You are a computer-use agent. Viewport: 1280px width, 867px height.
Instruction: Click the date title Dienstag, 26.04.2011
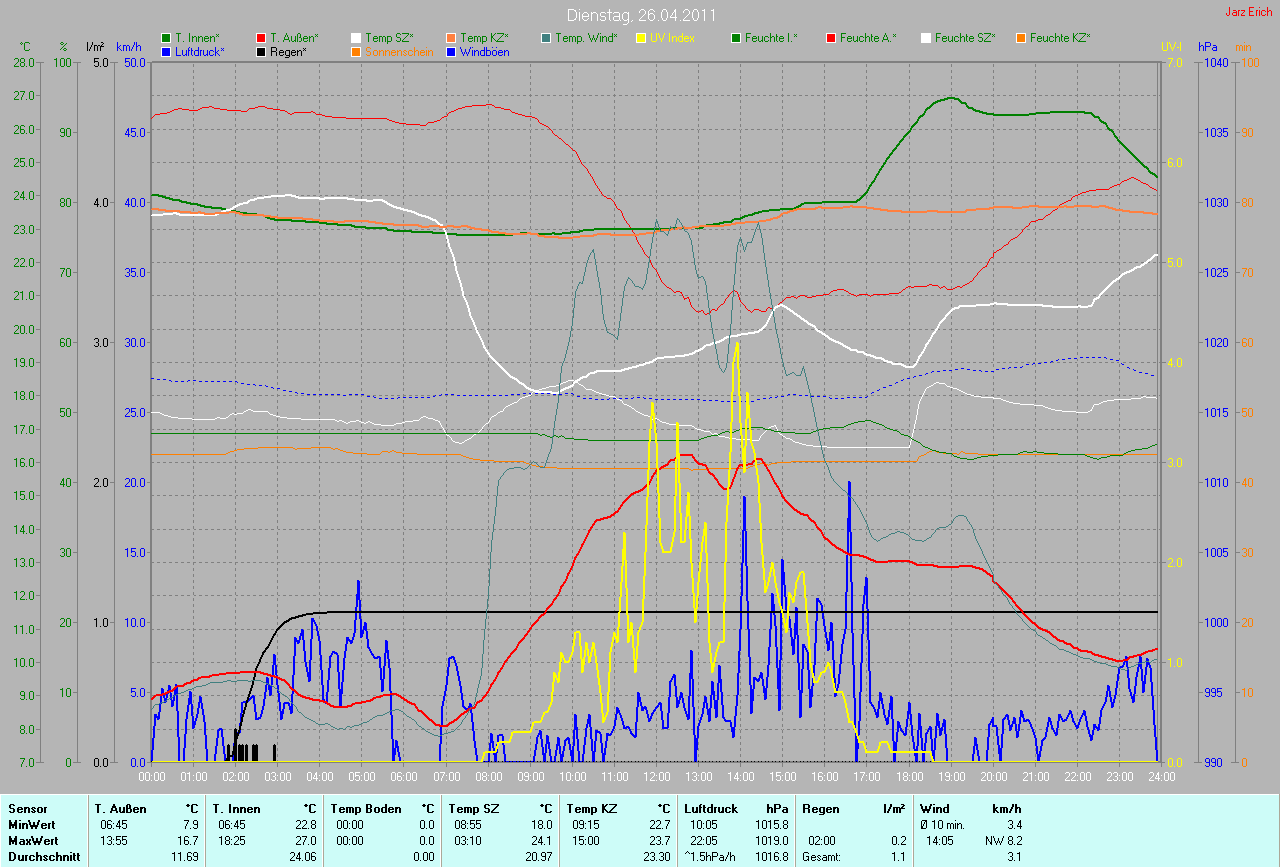(x=640, y=15)
